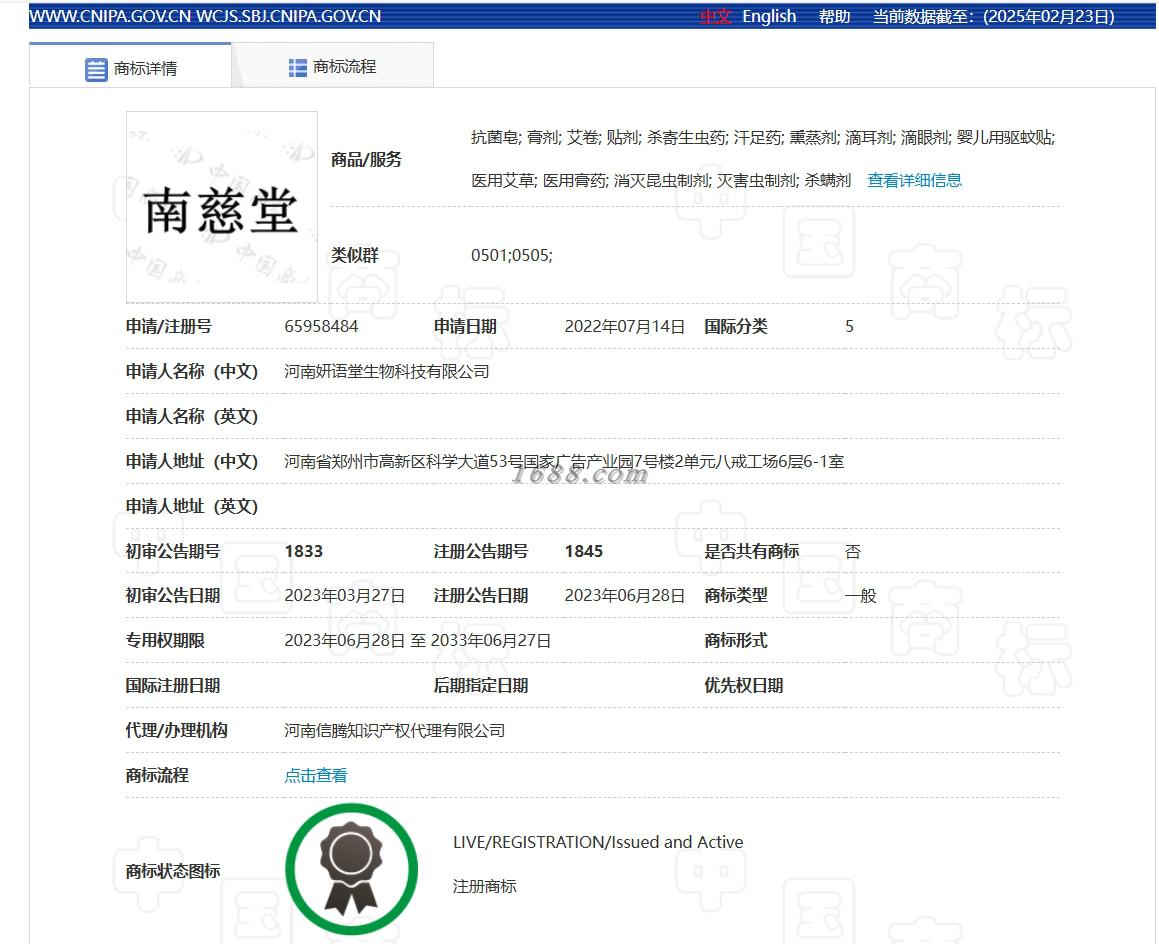This screenshot has width=1159, height=944.
Task: Click the green registered trademark status badge
Action: click(x=352, y=869)
